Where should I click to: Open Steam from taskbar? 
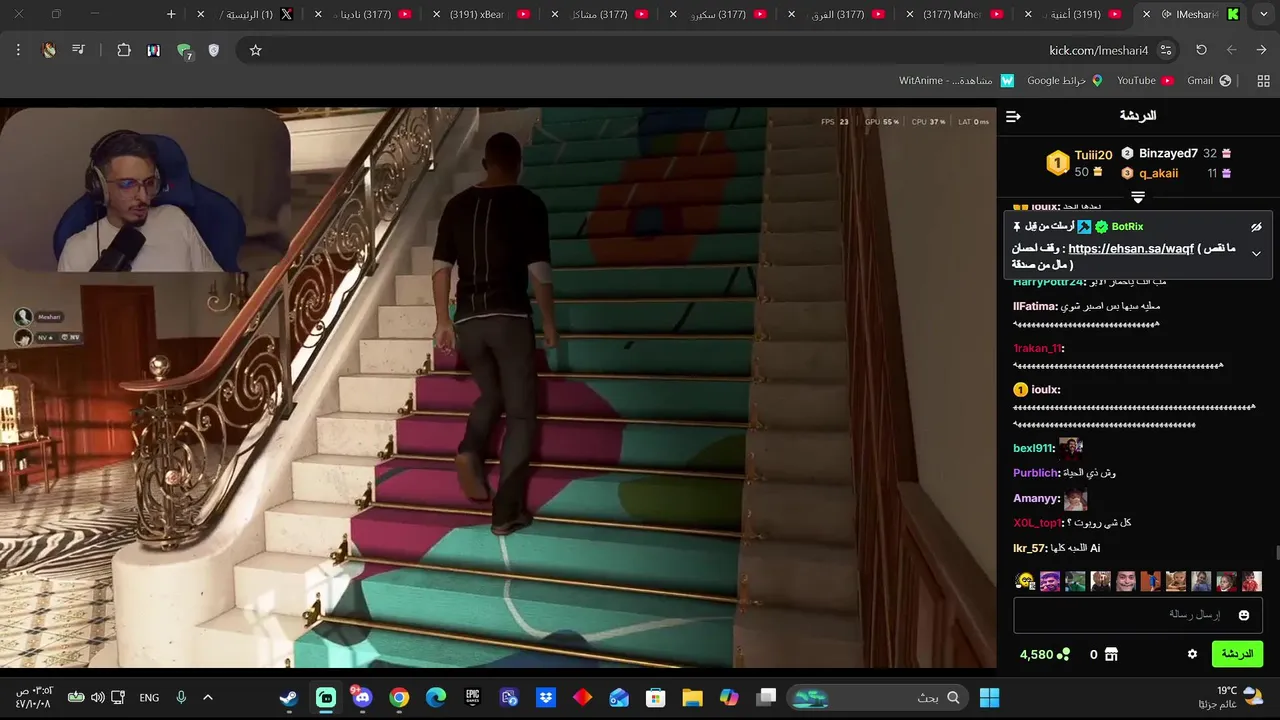[x=289, y=697]
